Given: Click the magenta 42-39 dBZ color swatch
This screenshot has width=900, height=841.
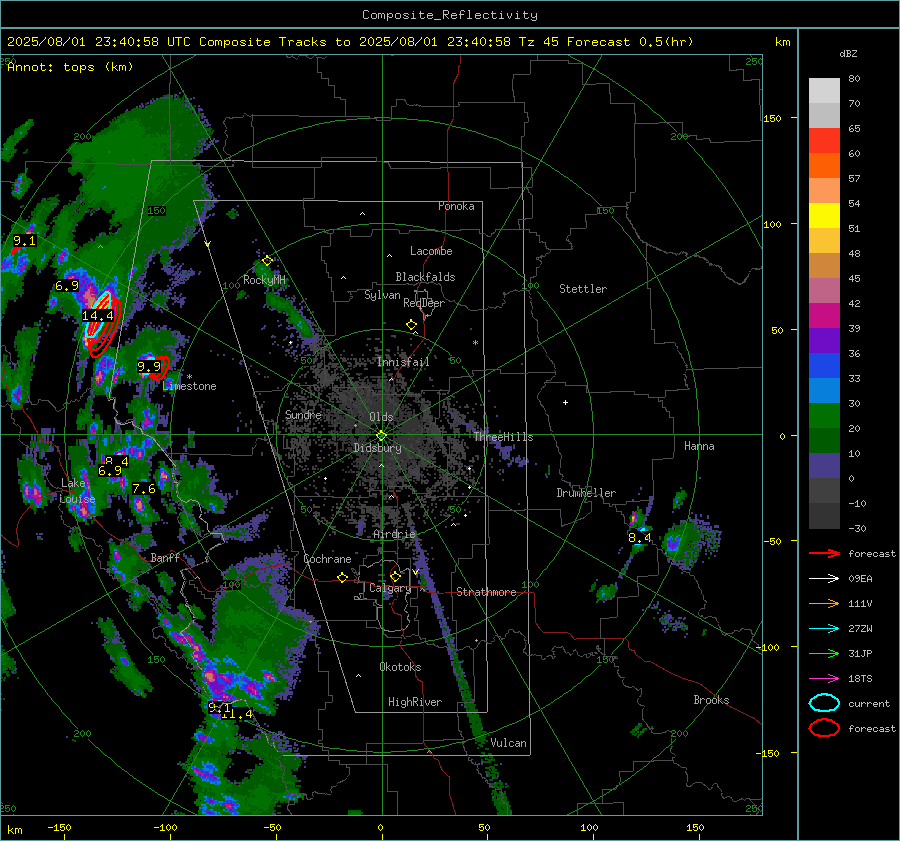Looking at the screenshot, I should point(824,316).
